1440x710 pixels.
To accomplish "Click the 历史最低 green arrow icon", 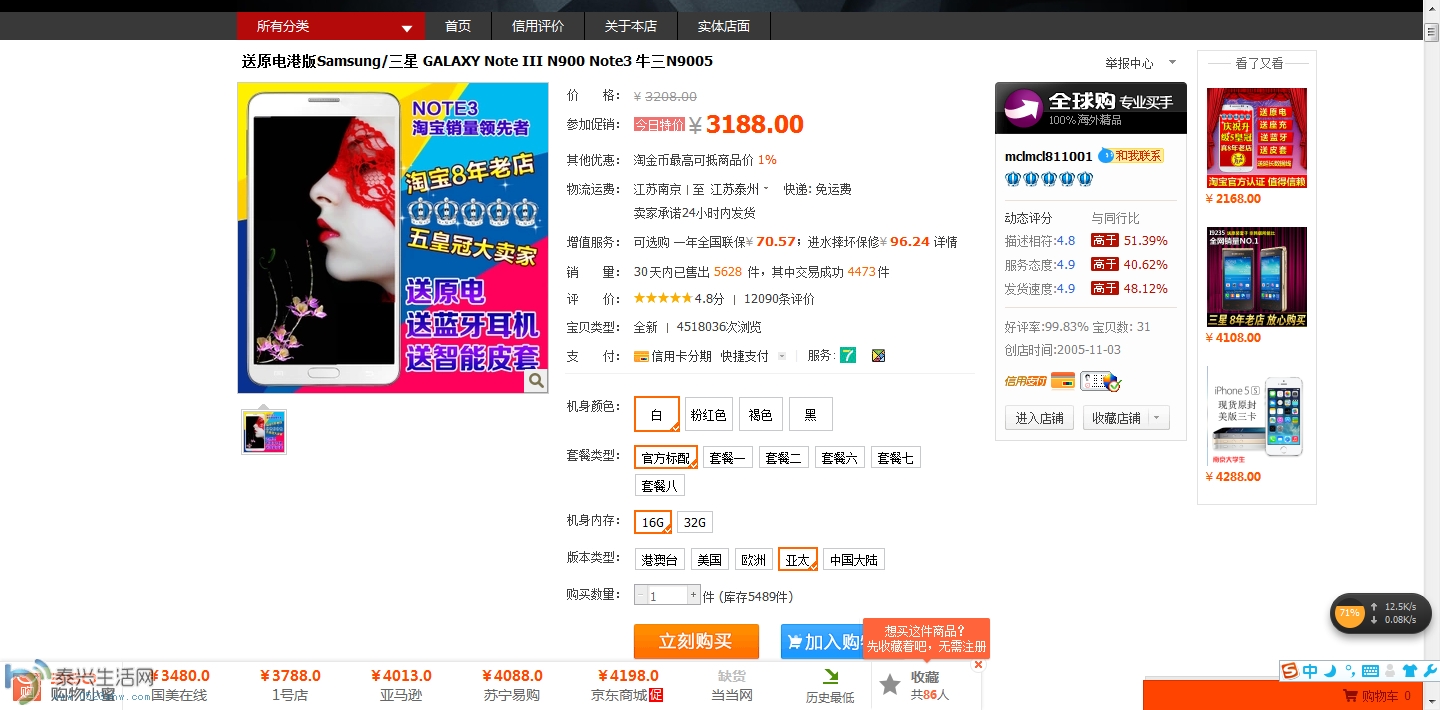I will [830, 677].
